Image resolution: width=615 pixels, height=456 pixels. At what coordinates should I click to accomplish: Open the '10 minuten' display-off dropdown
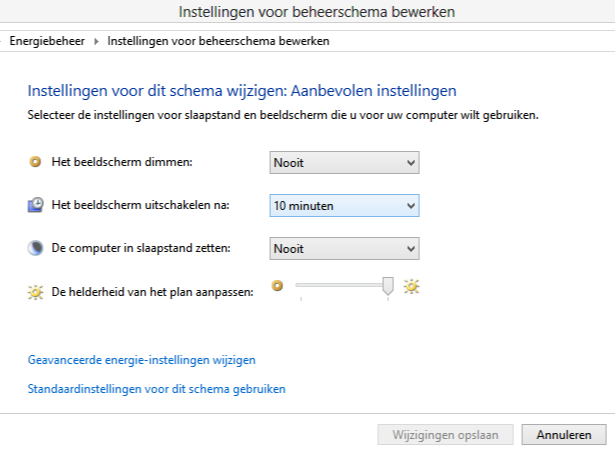click(344, 205)
